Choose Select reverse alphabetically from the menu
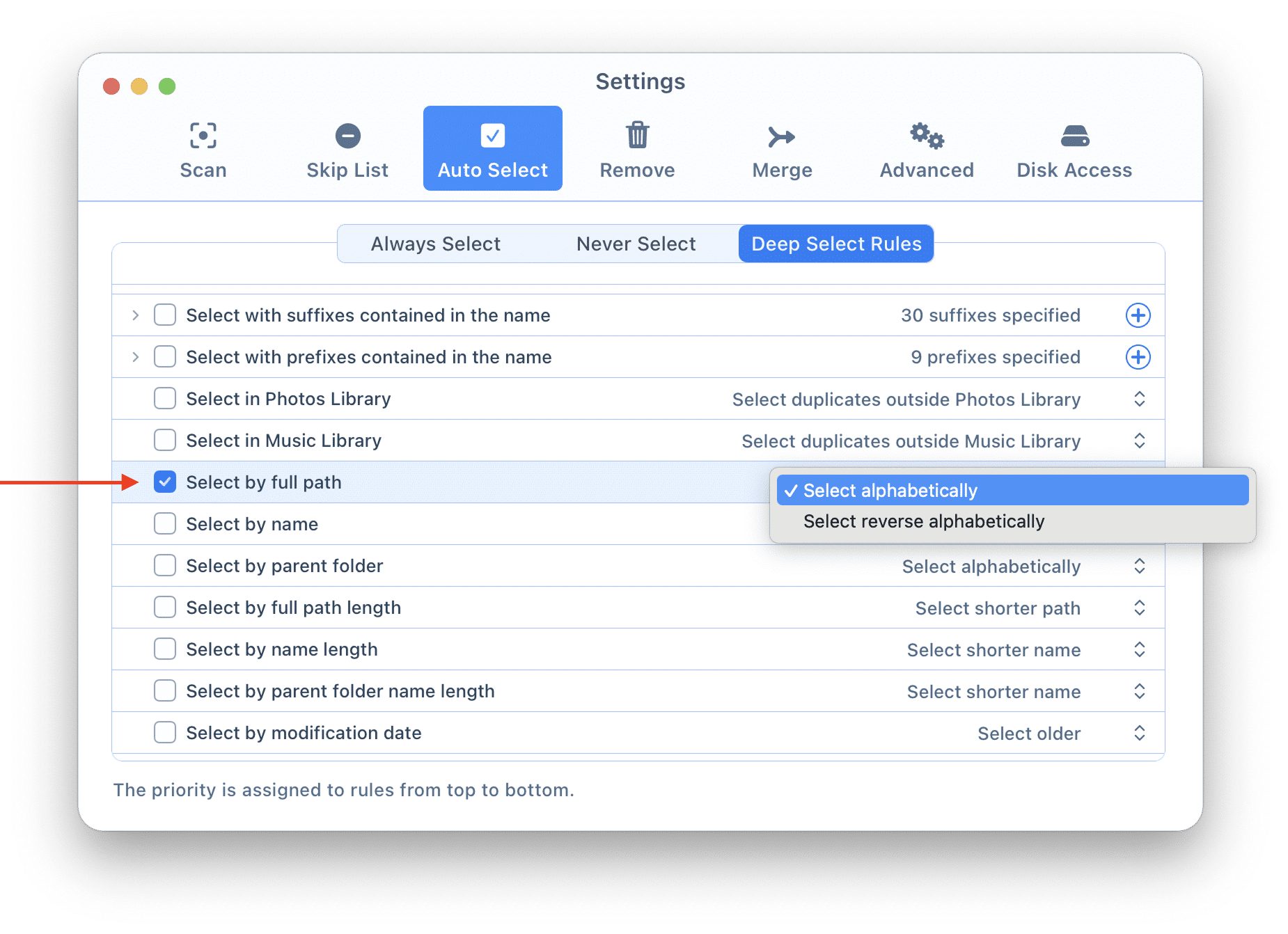 (923, 522)
